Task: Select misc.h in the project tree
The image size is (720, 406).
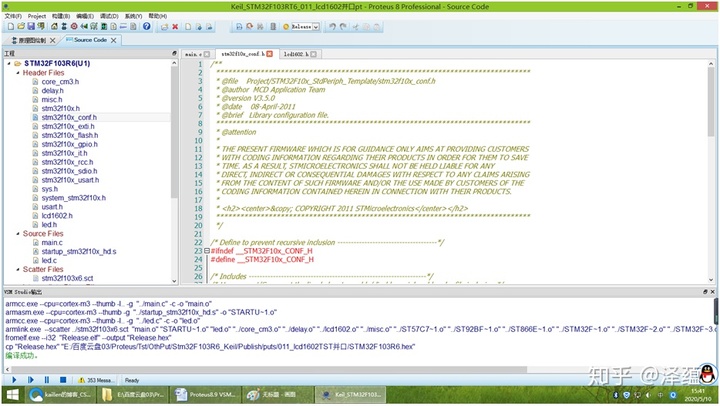Action: [51, 100]
